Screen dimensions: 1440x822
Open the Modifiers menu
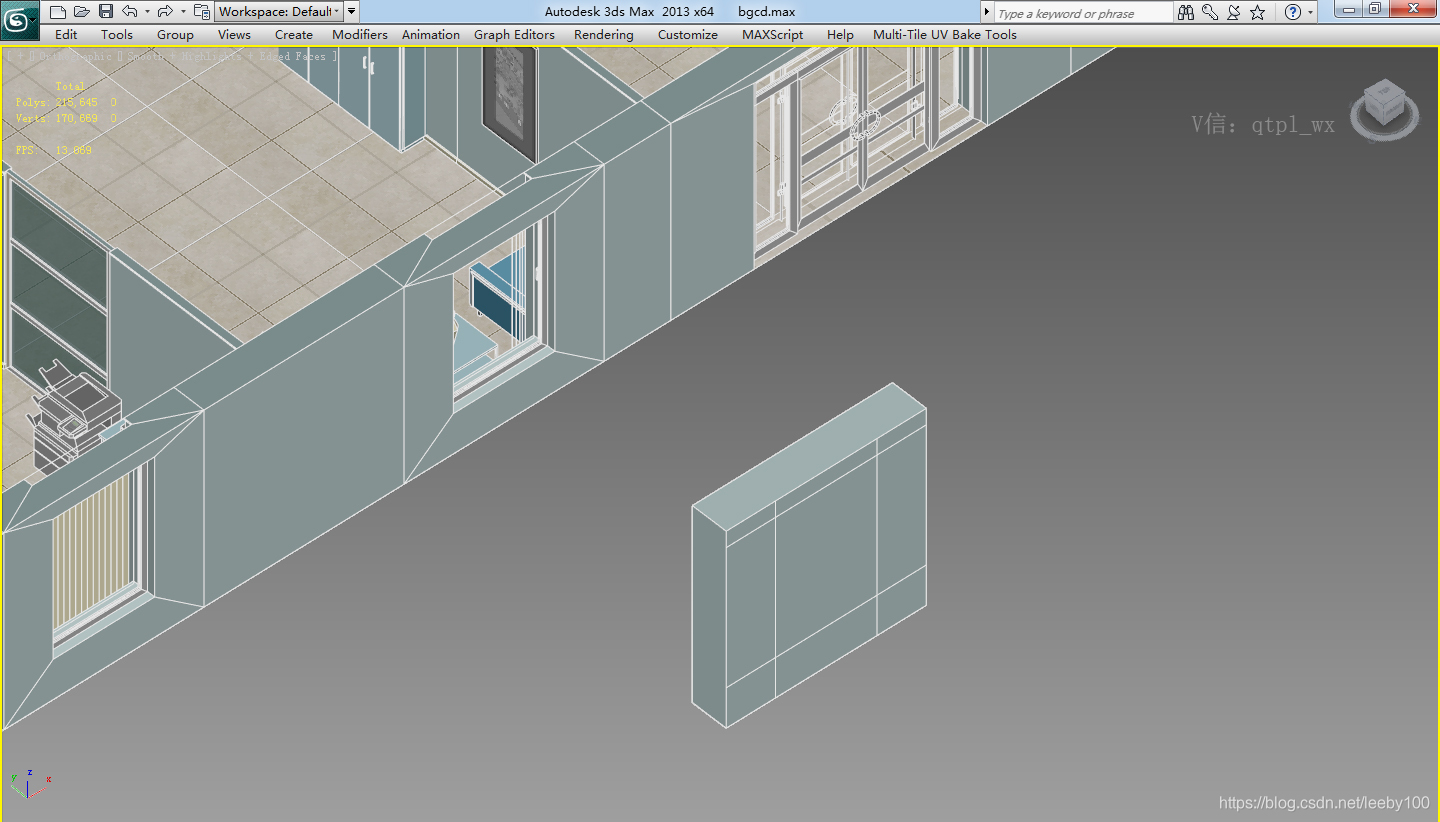tap(360, 34)
